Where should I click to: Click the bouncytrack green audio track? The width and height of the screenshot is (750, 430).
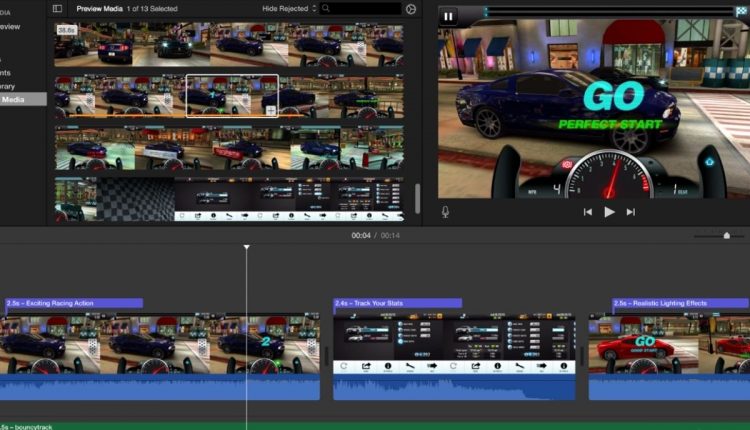click(x=375, y=426)
